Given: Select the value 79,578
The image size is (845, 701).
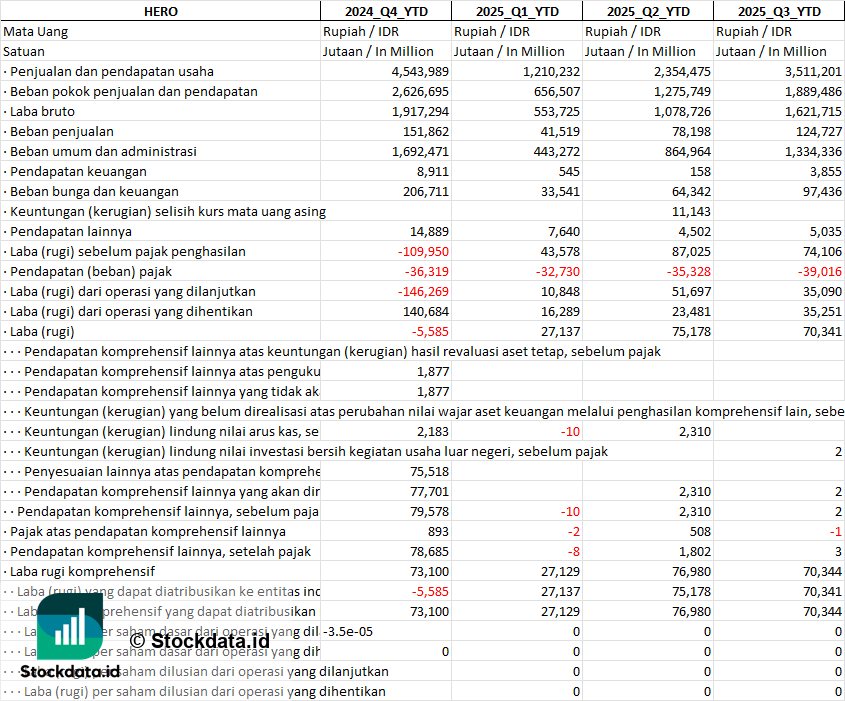Looking at the screenshot, I should pyautogui.click(x=429, y=511).
